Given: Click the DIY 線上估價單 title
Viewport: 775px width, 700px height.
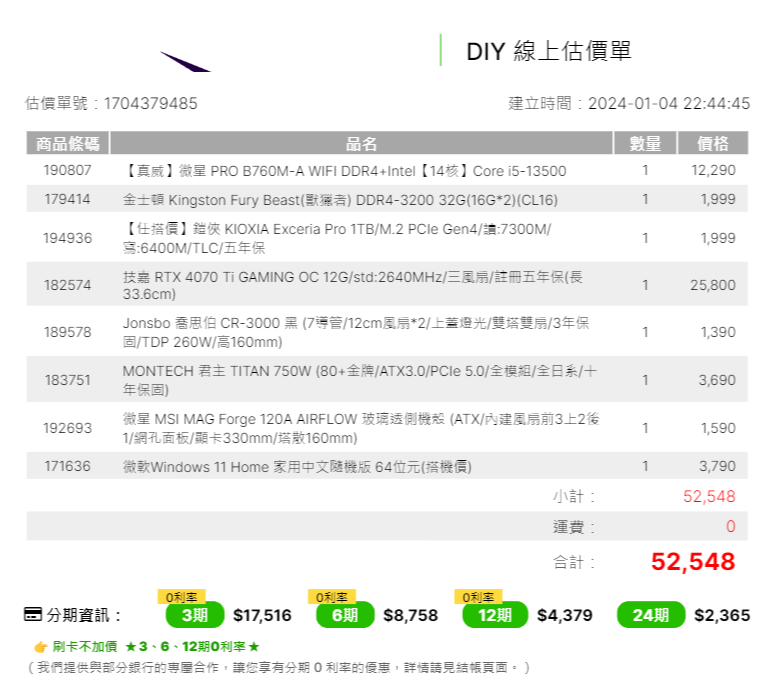Looking at the screenshot, I should [549, 51].
